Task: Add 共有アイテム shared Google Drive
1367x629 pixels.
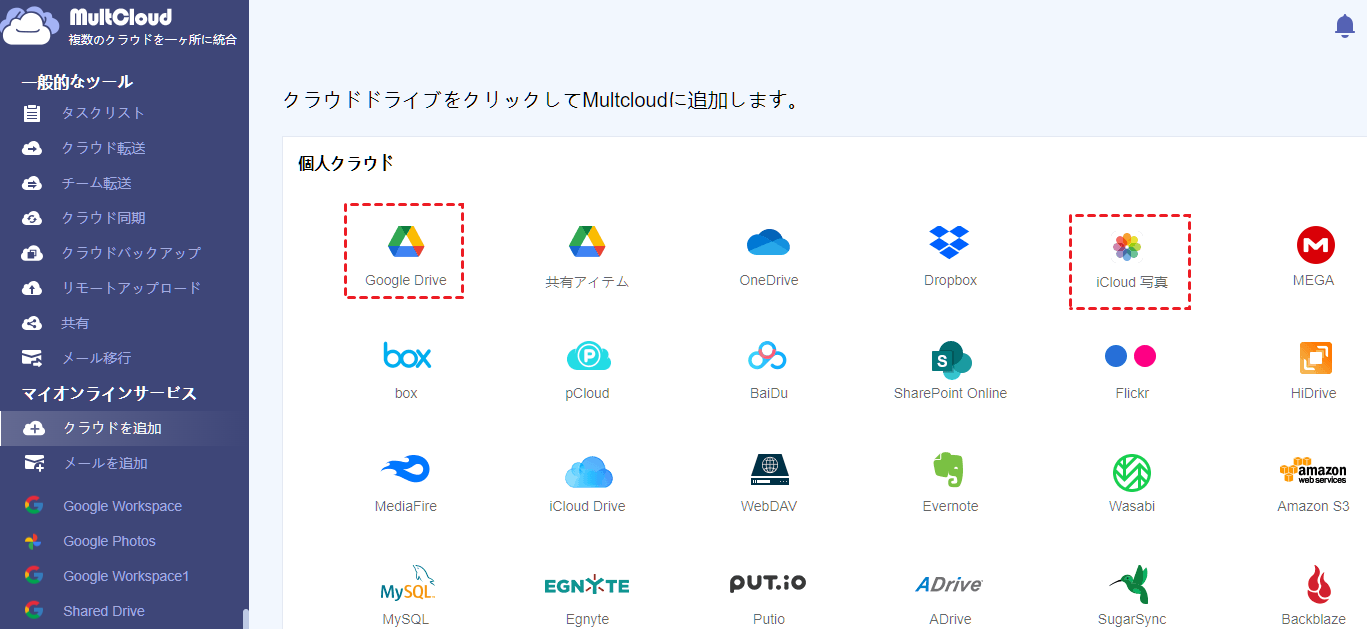Action: tap(587, 255)
